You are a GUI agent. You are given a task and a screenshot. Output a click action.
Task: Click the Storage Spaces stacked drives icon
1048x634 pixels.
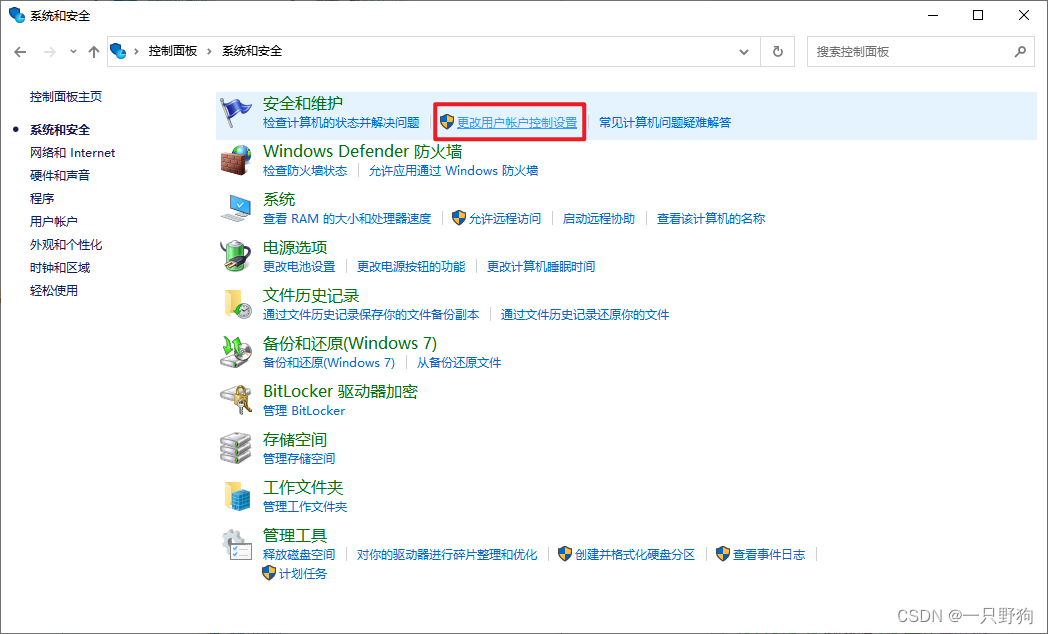(236, 448)
